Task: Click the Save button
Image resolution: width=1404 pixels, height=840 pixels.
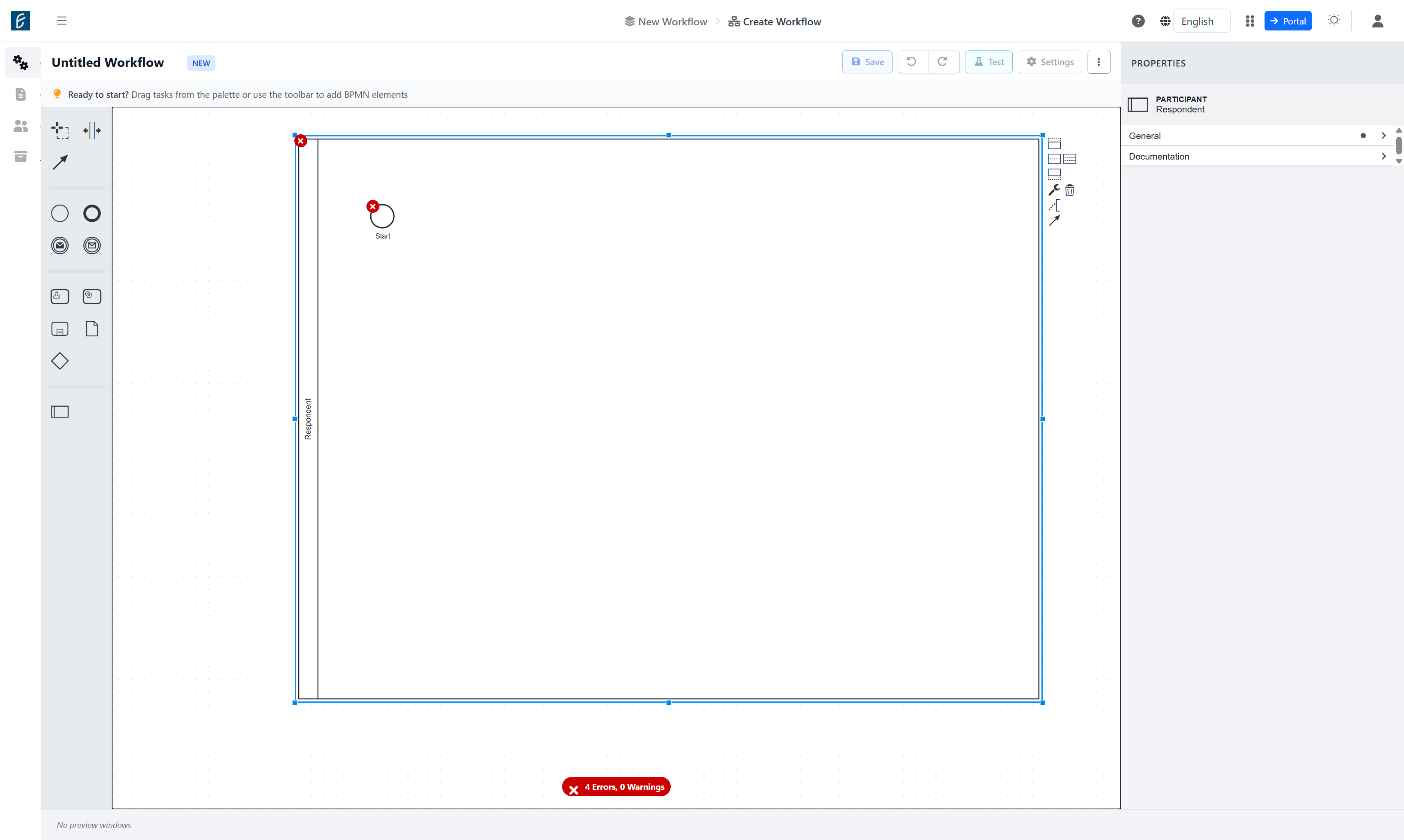Action: coord(867,62)
